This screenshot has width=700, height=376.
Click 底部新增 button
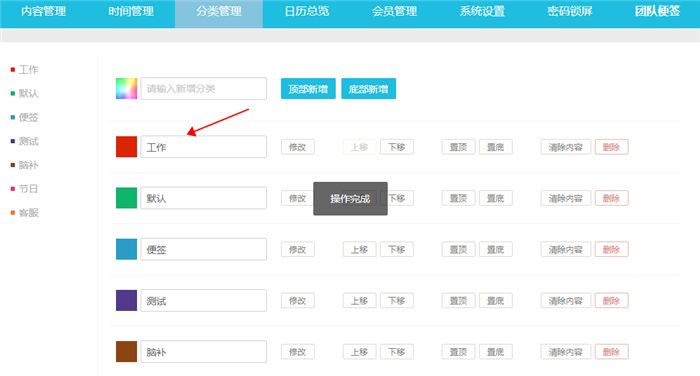(x=368, y=88)
